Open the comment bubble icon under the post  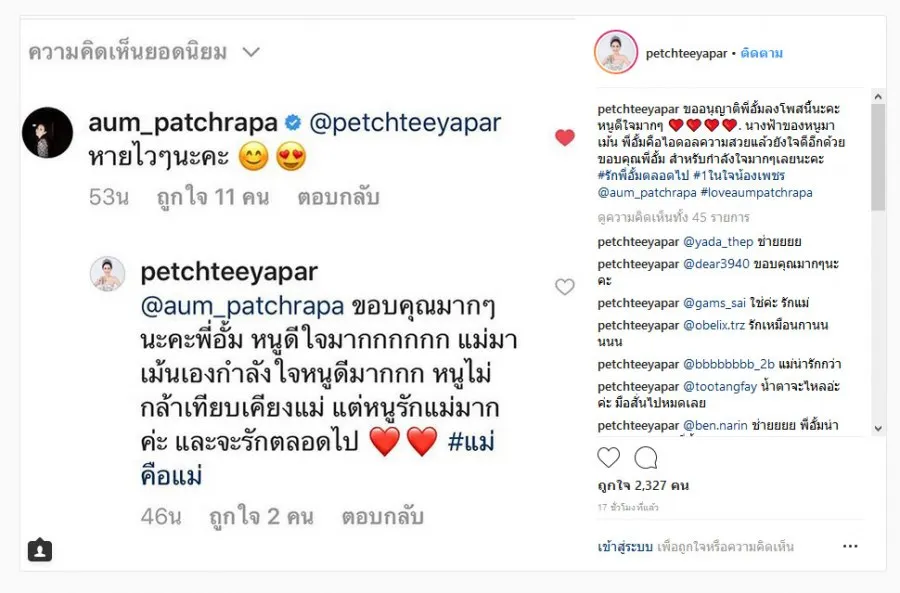coord(646,458)
